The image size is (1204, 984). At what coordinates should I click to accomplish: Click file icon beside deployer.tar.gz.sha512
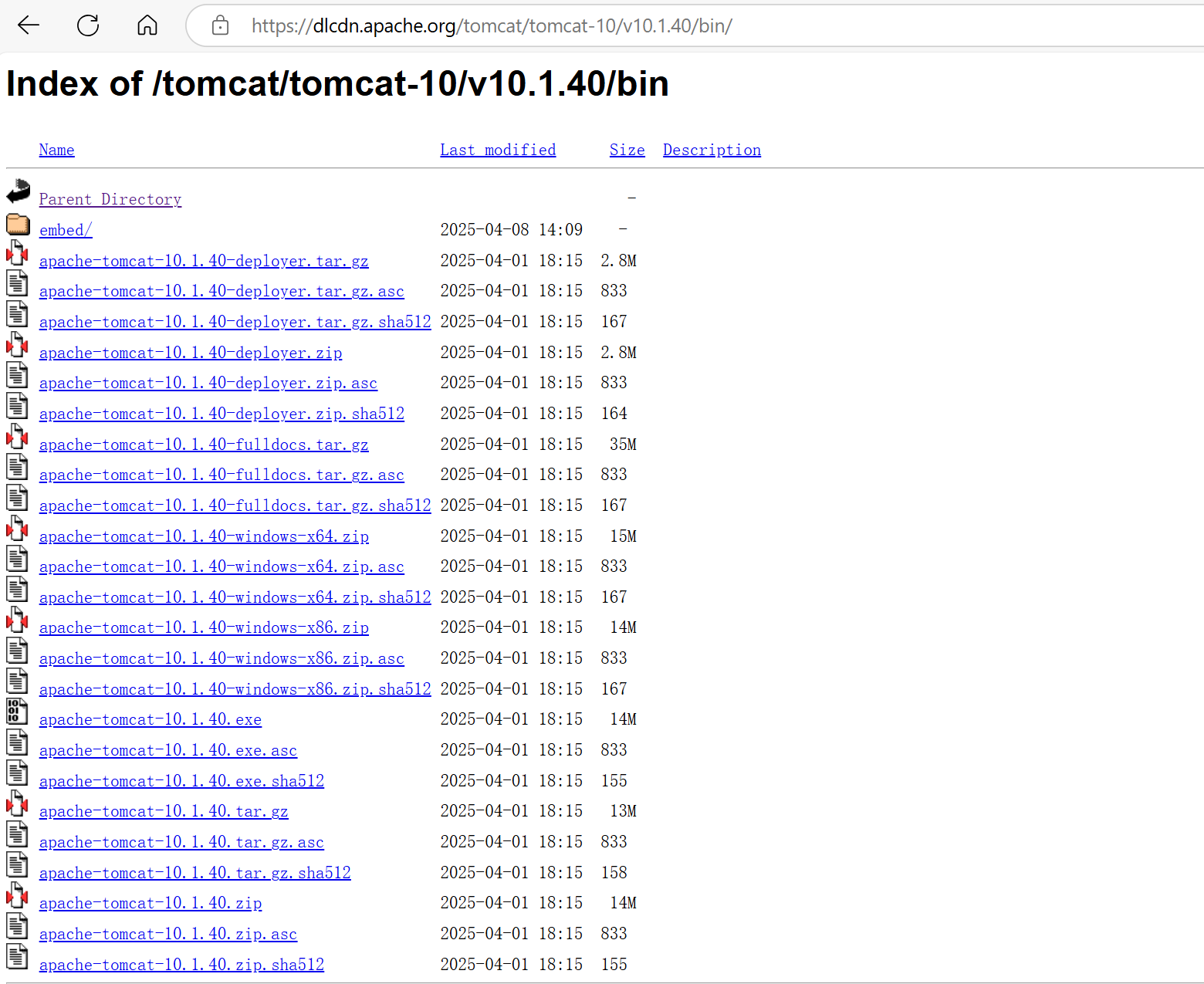click(18, 313)
